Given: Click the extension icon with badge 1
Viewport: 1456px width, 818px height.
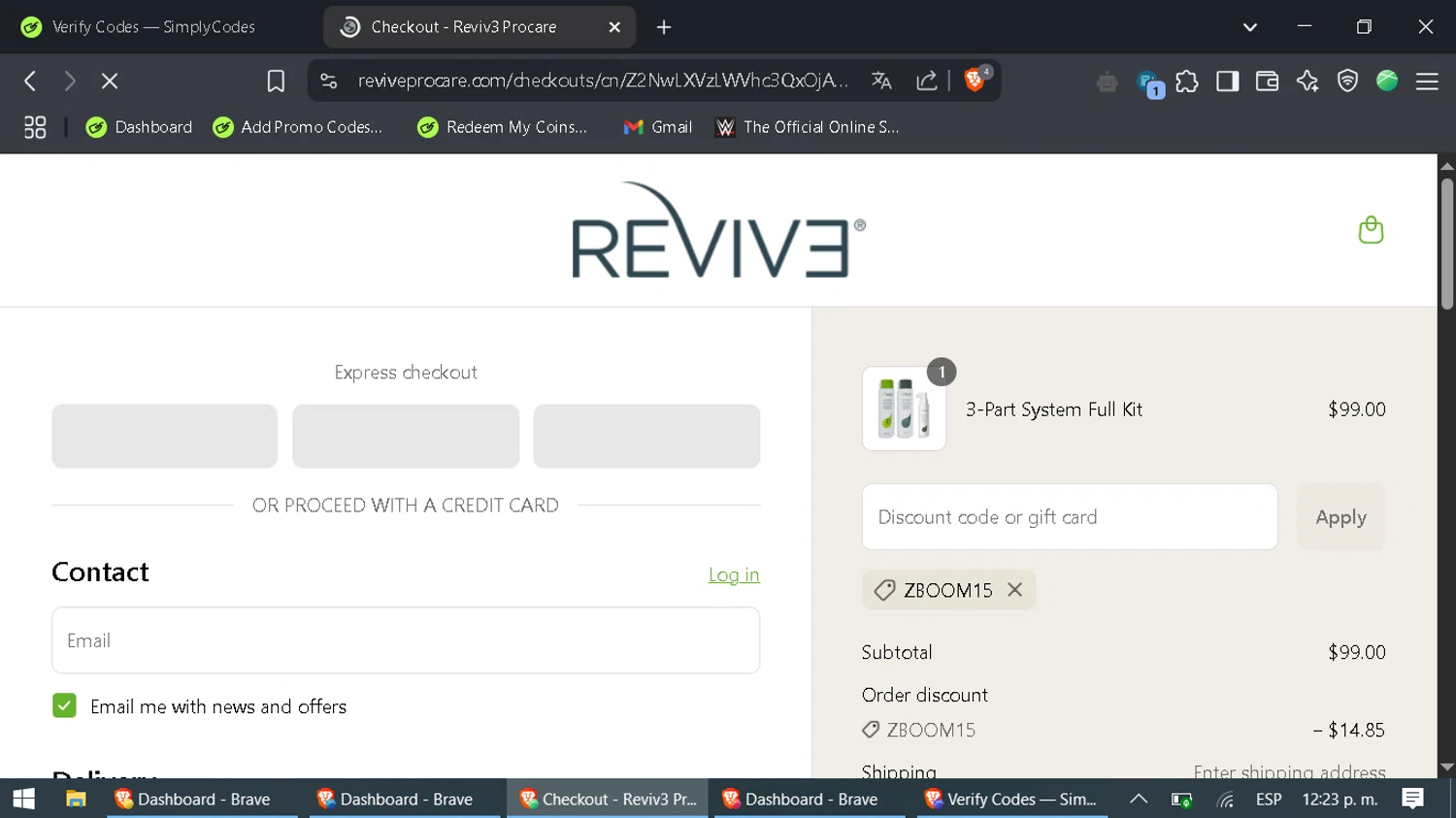Looking at the screenshot, I should click(1149, 83).
